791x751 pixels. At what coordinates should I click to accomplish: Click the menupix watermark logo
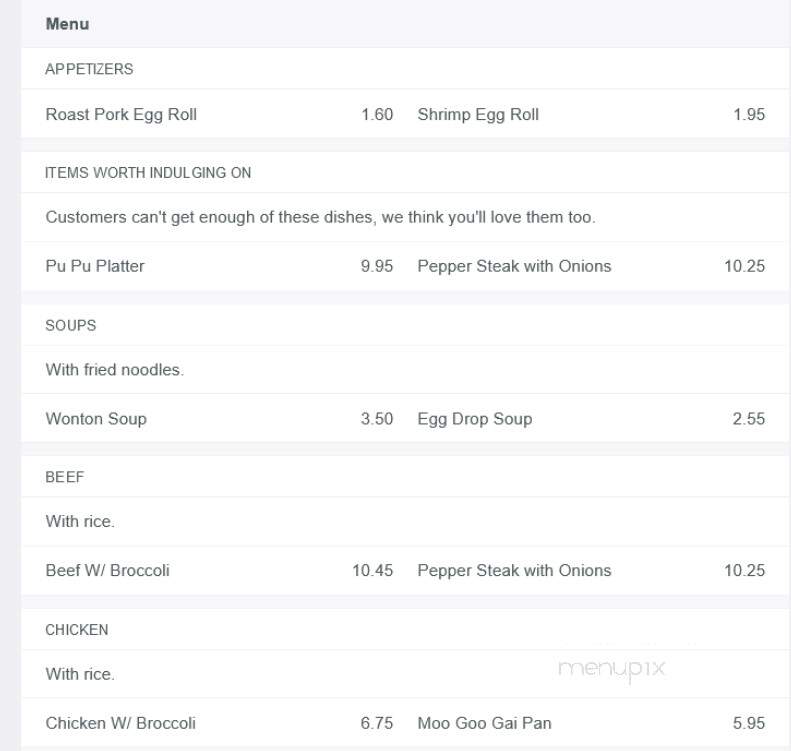[611, 669]
